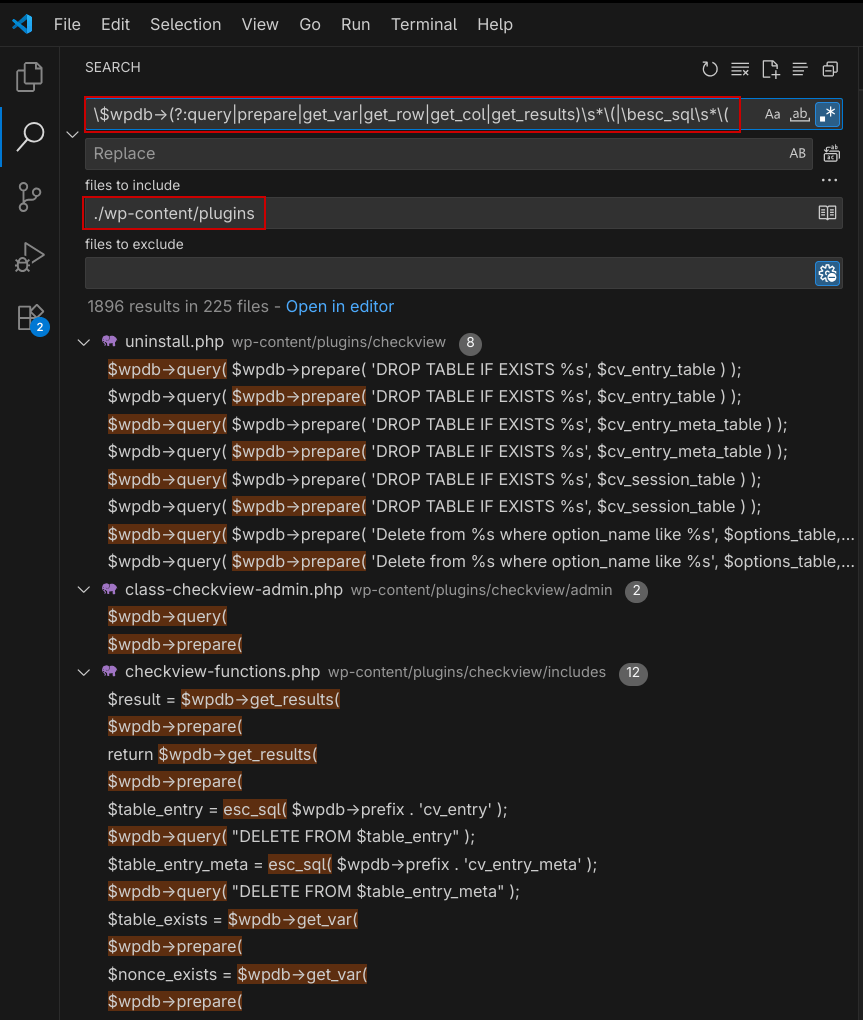This screenshot has height=1020, width=863.
Task: Open the Selection menu
Action: [185, 24]
